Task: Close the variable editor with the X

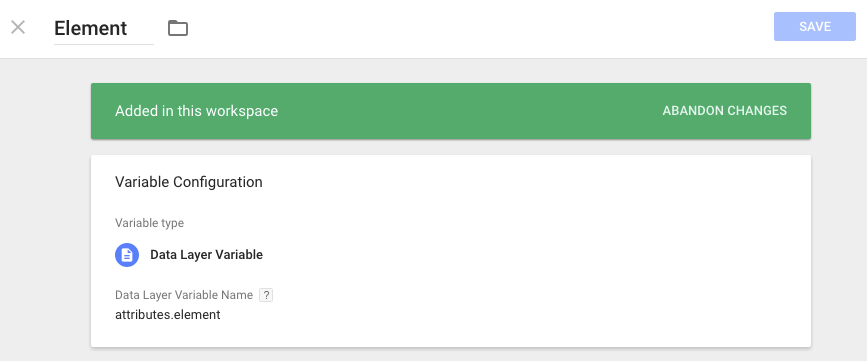Action: 18,27
